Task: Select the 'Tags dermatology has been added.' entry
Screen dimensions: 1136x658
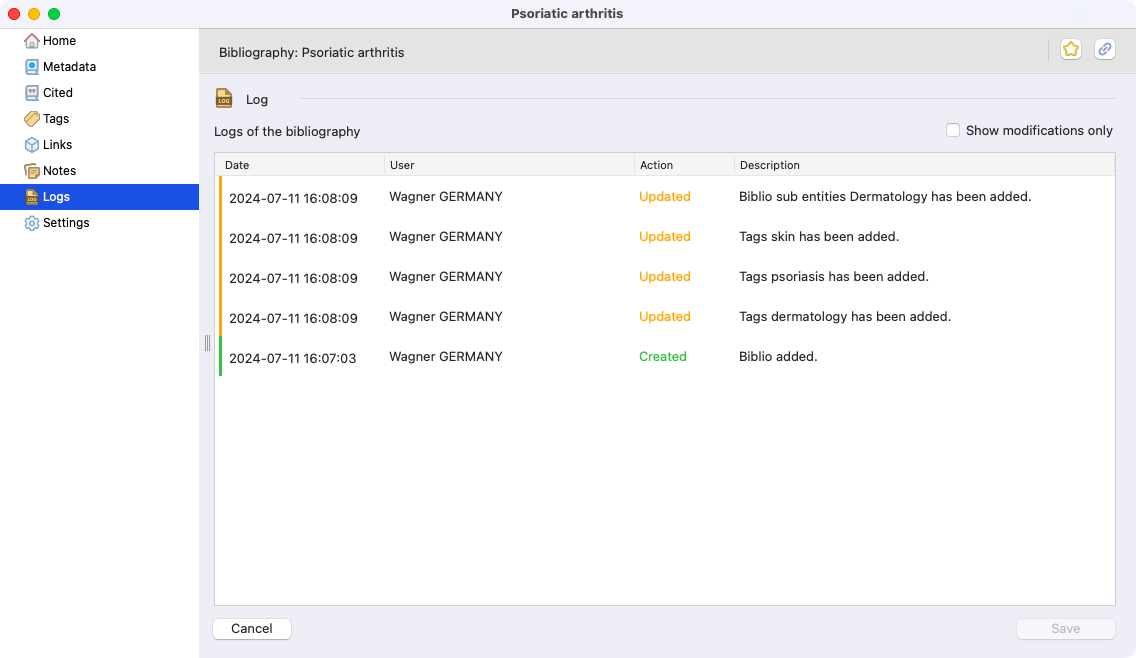Action: pos(667,317)
